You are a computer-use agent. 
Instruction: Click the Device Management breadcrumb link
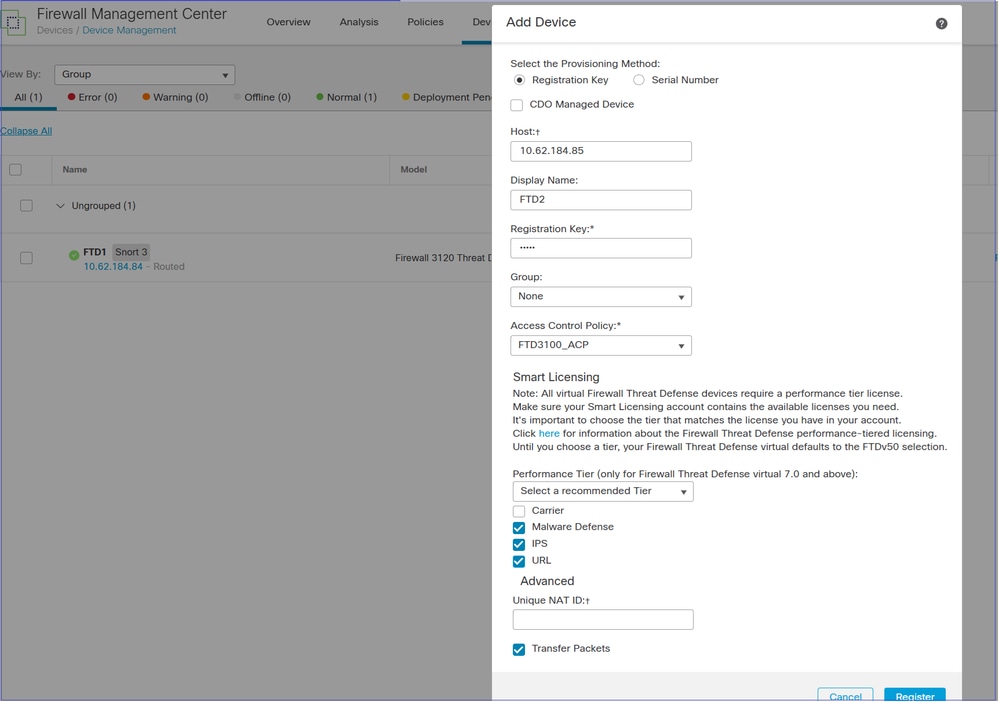(x=129, y=31)
